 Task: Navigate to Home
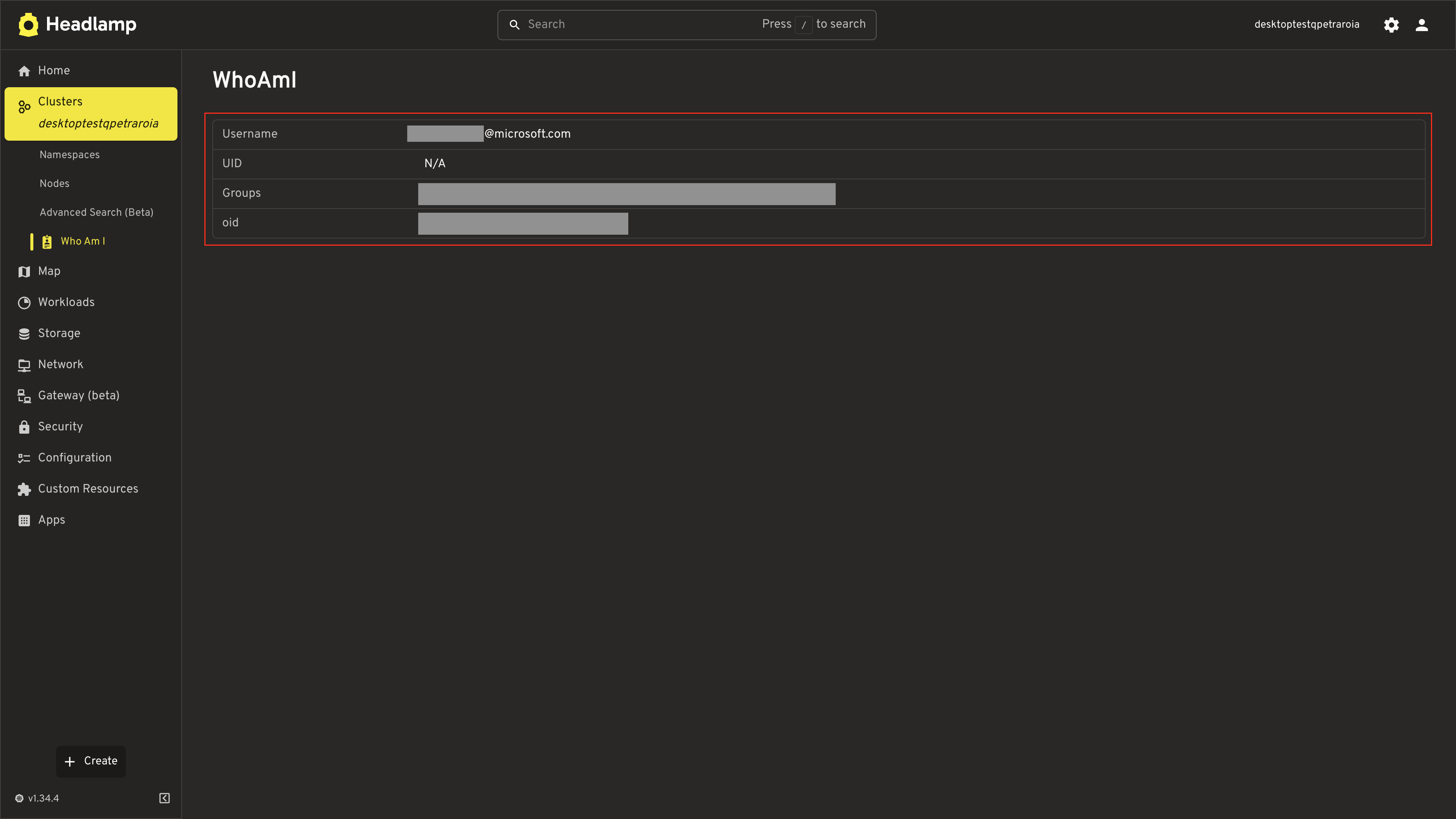tap(54, 70)
